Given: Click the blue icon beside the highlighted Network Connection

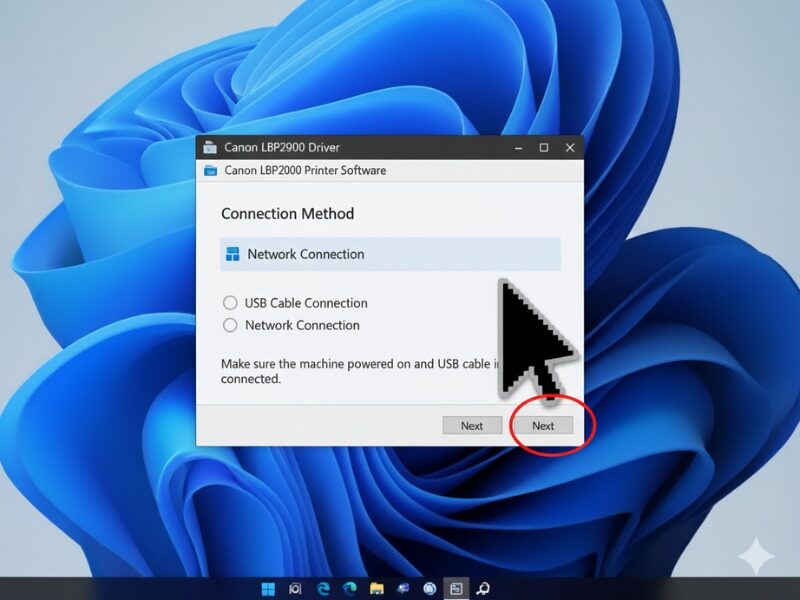Looking at the screenshot, I should pos(233,254).
